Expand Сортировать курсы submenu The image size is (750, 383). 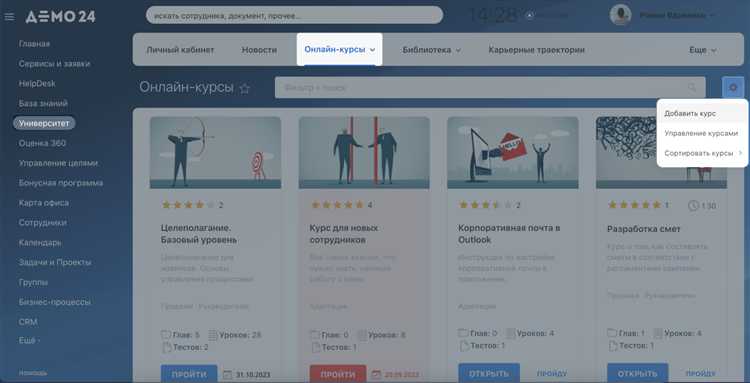(740, 153)
